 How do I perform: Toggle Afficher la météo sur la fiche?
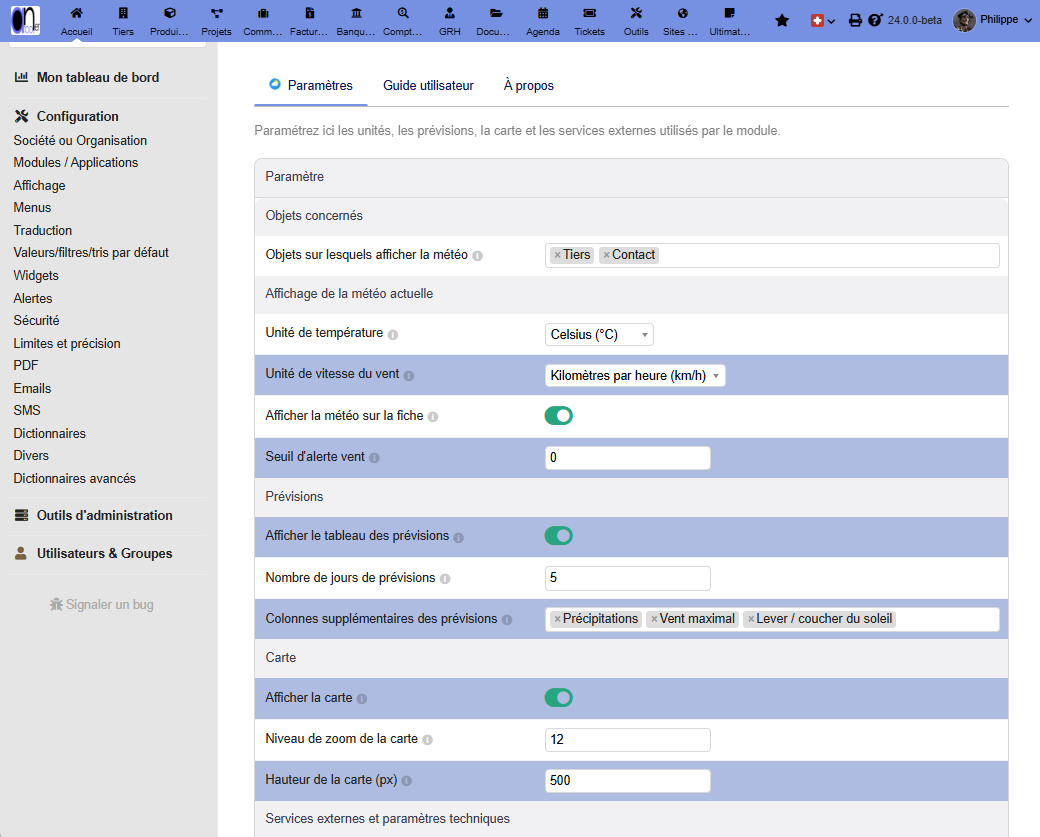tap(558, 416)
